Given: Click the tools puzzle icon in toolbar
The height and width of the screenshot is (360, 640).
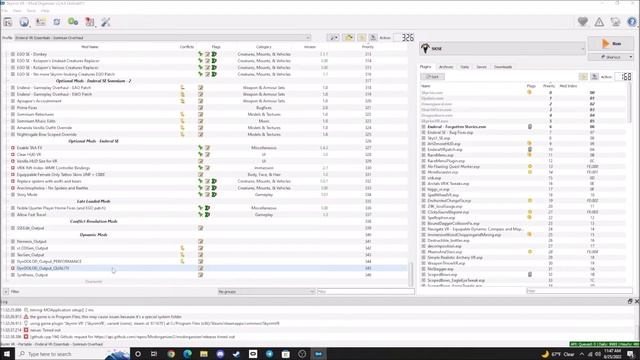Looking at the screenshot, I should click(x=89, y=22).
